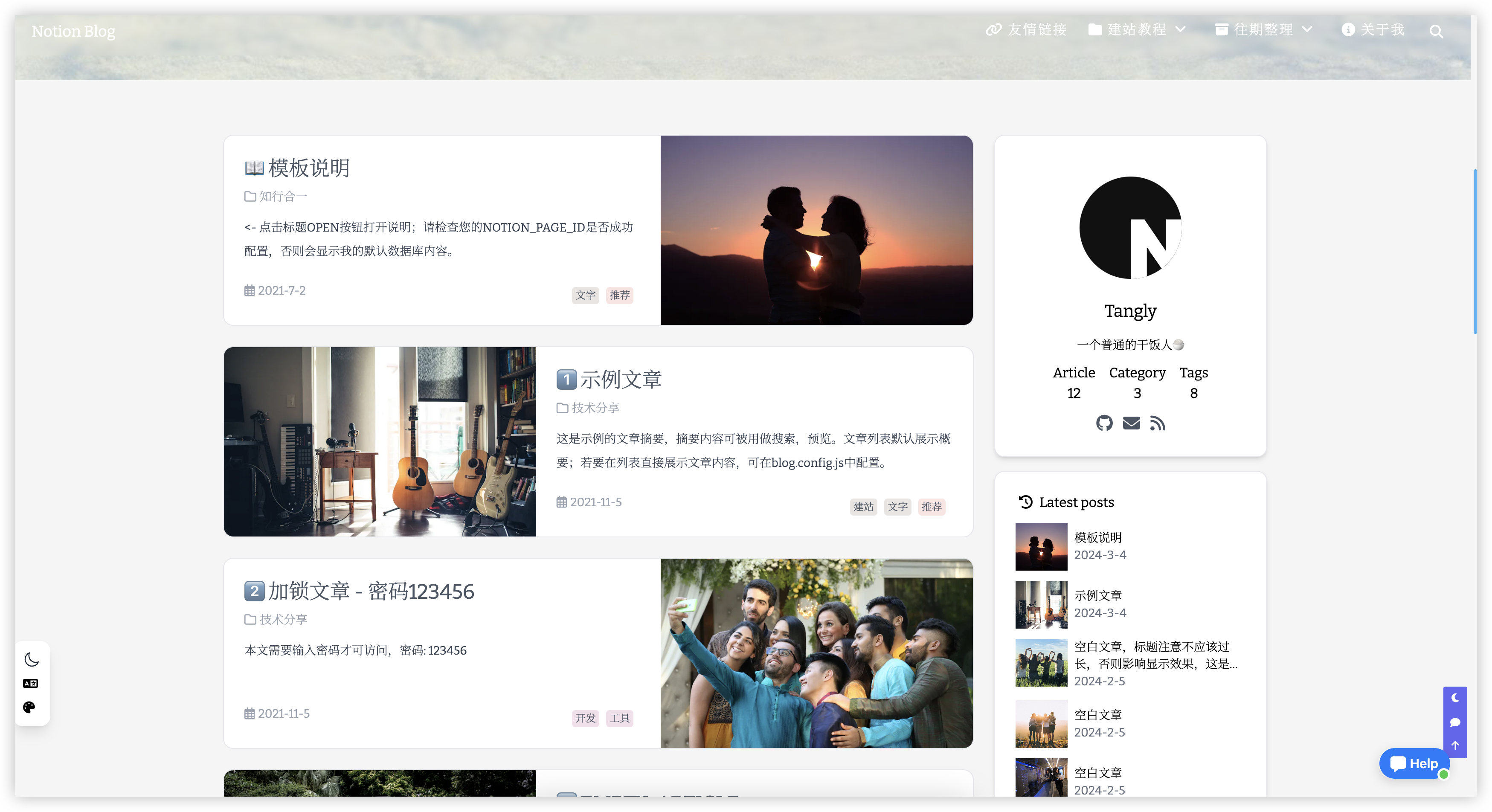Click the link chain icon beside 友情链接
Image resolution: width=1492 pixels, height=812 pixels.
tap(993, 29)
